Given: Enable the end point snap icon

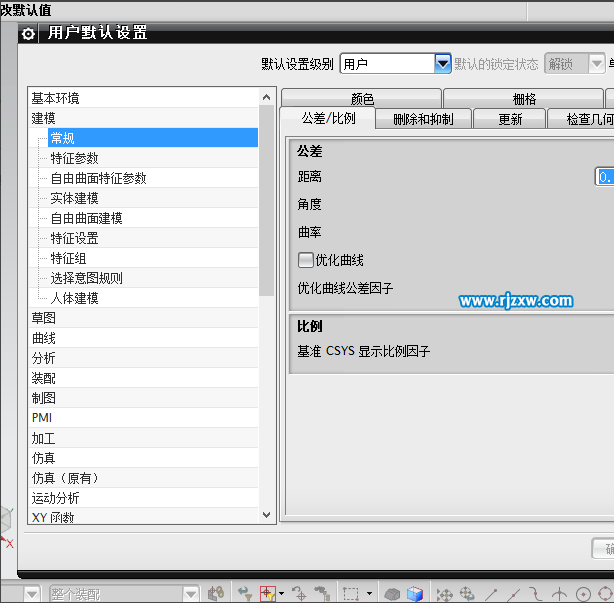Looking at the screenshot, I should (x=491, y=594).
